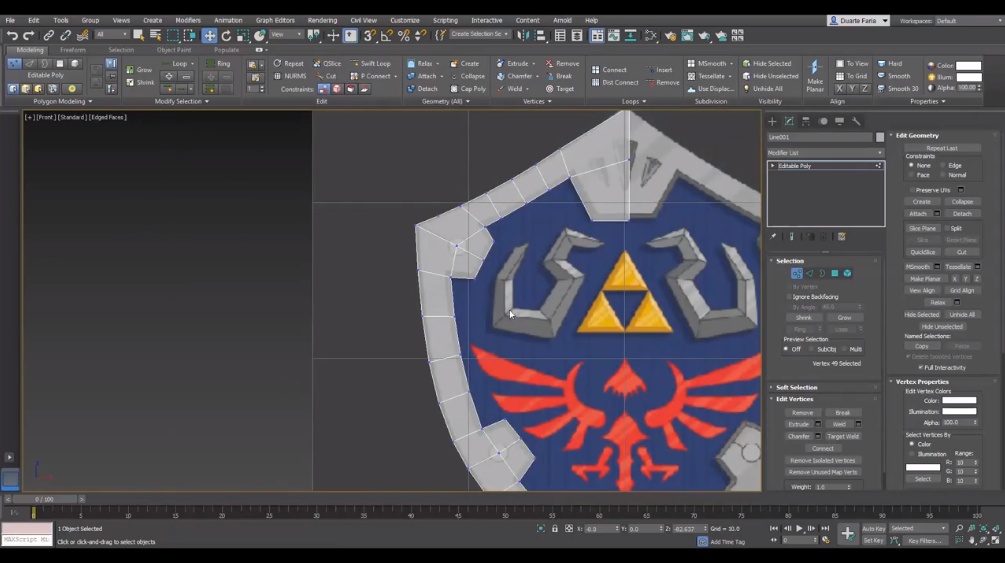Click Edit Vertex Colors Illumination swatch
Viewport: 1005px width, 563px height.
[959, 412]
